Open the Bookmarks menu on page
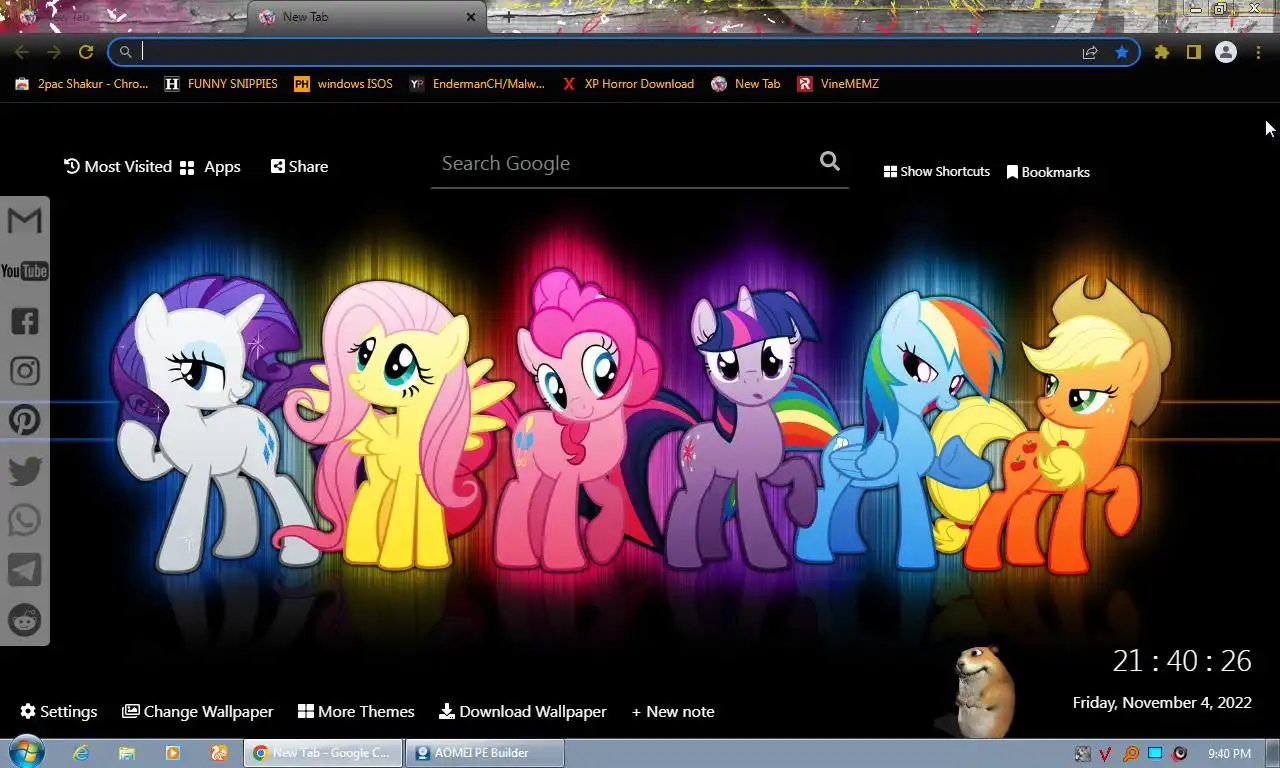The height and width of the screenshot is (768, 1280). coord(1048,172)
